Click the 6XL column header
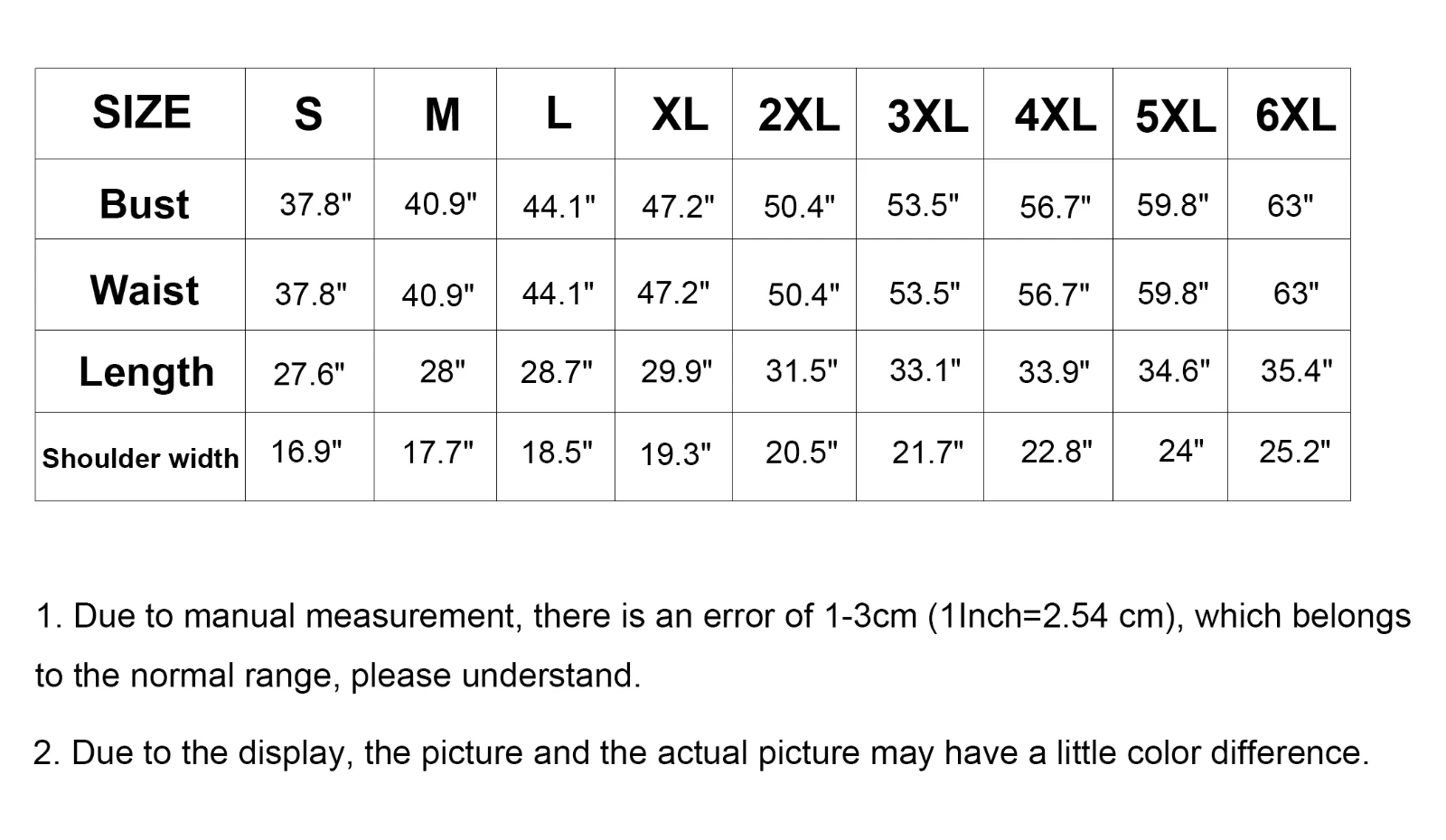 click(1294, 116)
